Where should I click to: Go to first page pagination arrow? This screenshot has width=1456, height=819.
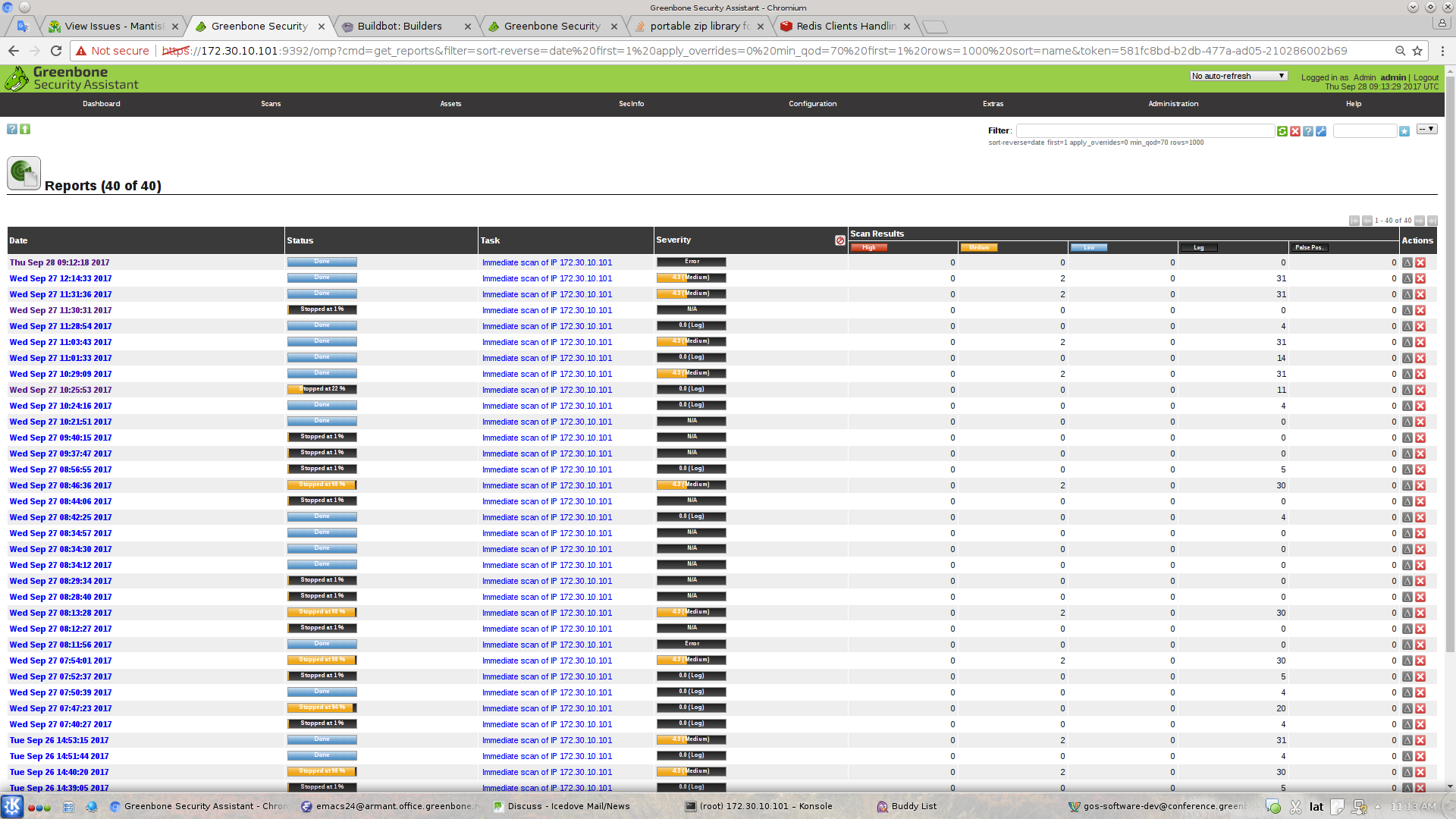(1354, 221)
